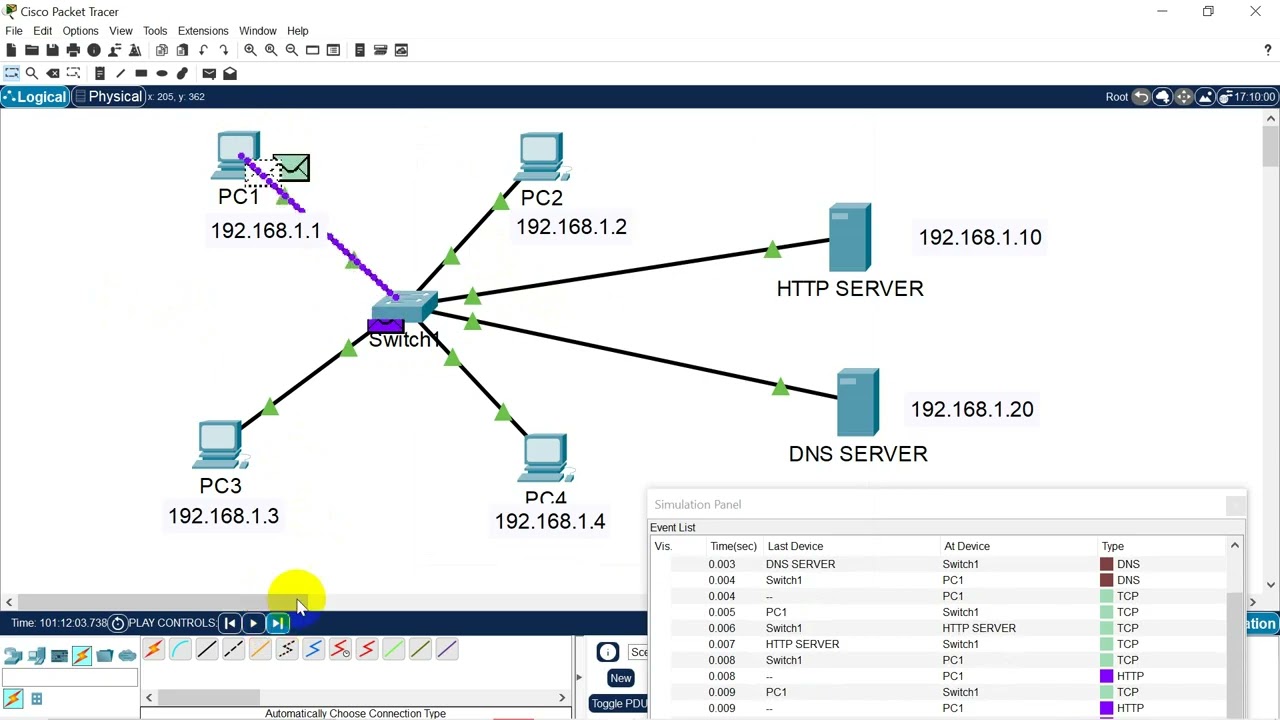
Task: Click the DNS SERVER device
Action: point(857,402)
